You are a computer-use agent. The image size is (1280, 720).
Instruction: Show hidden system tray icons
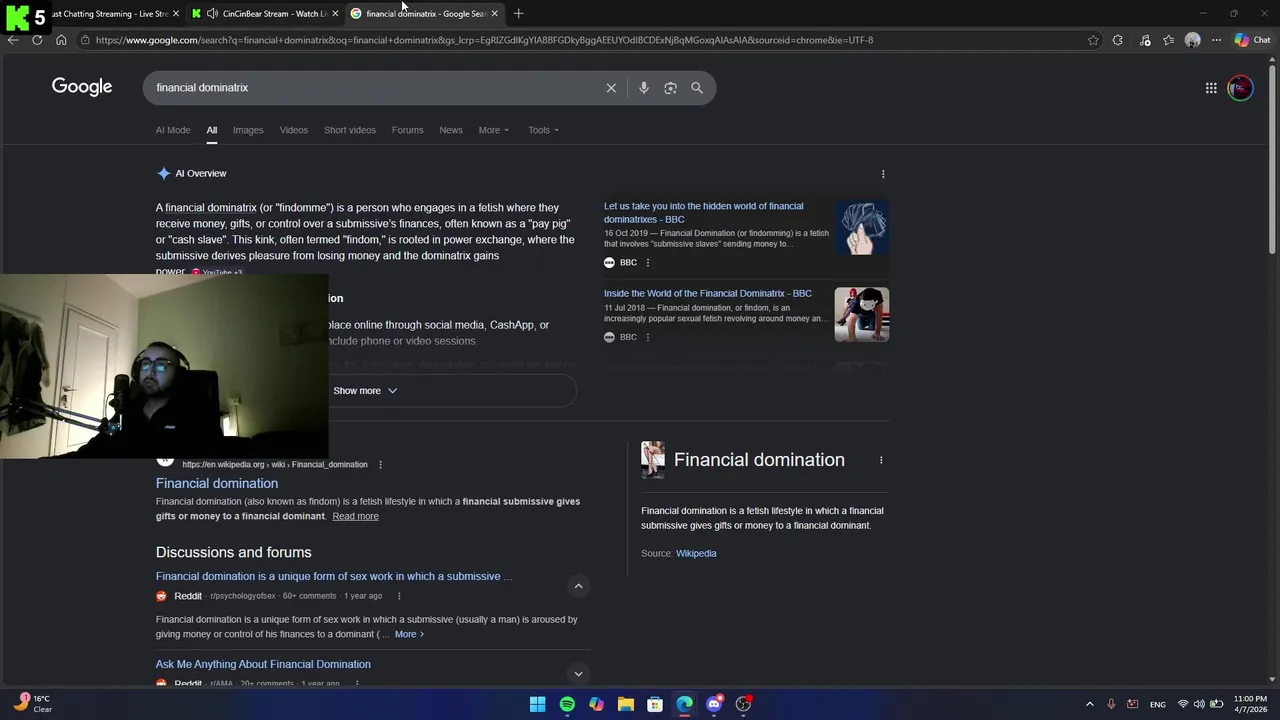click(x=1090, y=704)
